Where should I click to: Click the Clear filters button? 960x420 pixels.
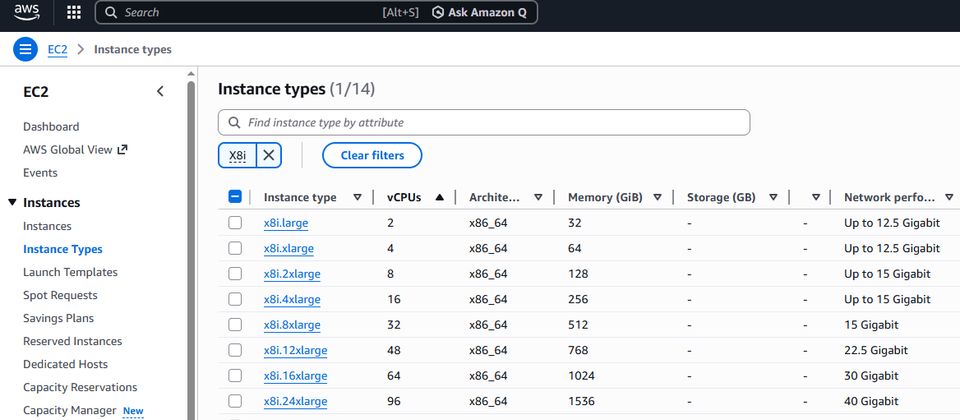pos(372,156)
